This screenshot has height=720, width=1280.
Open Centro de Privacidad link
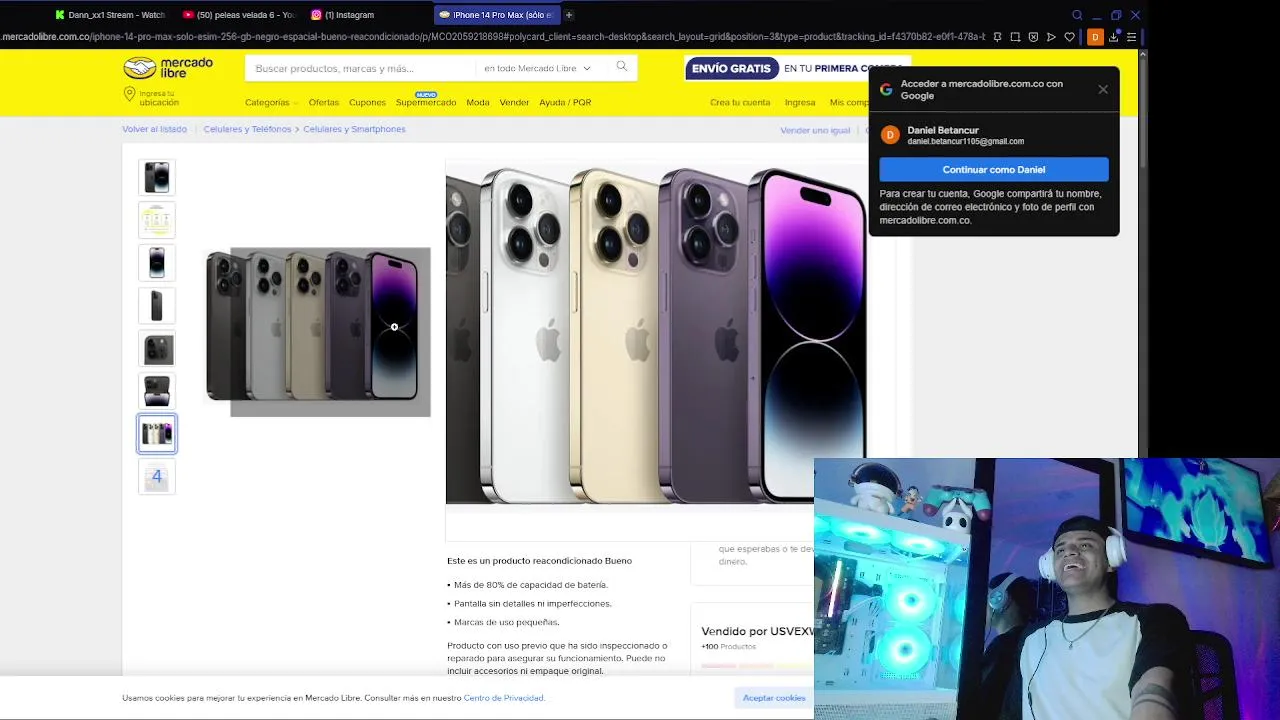pyautogui.click(x=503, y=698)
